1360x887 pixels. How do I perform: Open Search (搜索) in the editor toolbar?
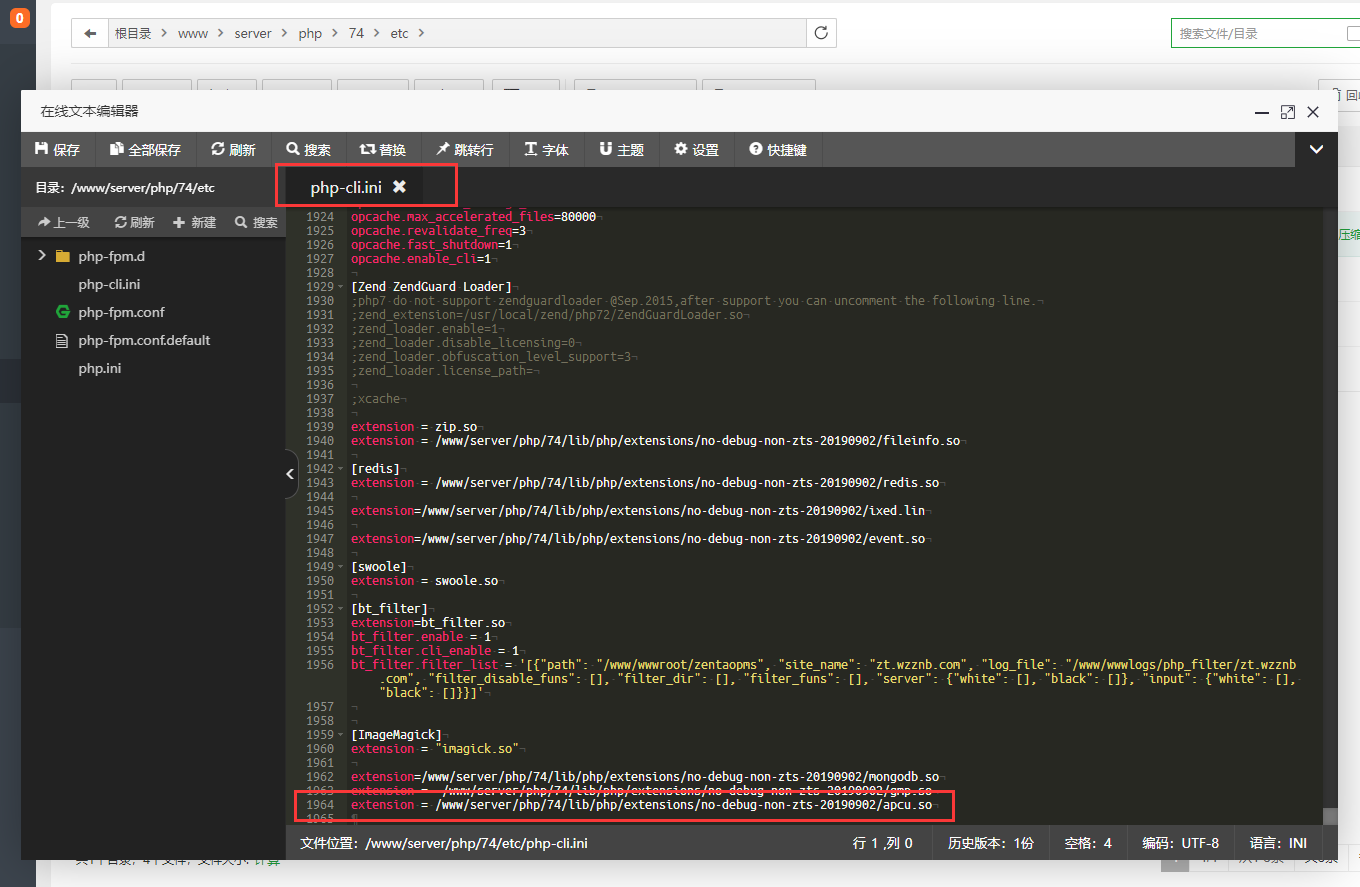tap(308, 150)
